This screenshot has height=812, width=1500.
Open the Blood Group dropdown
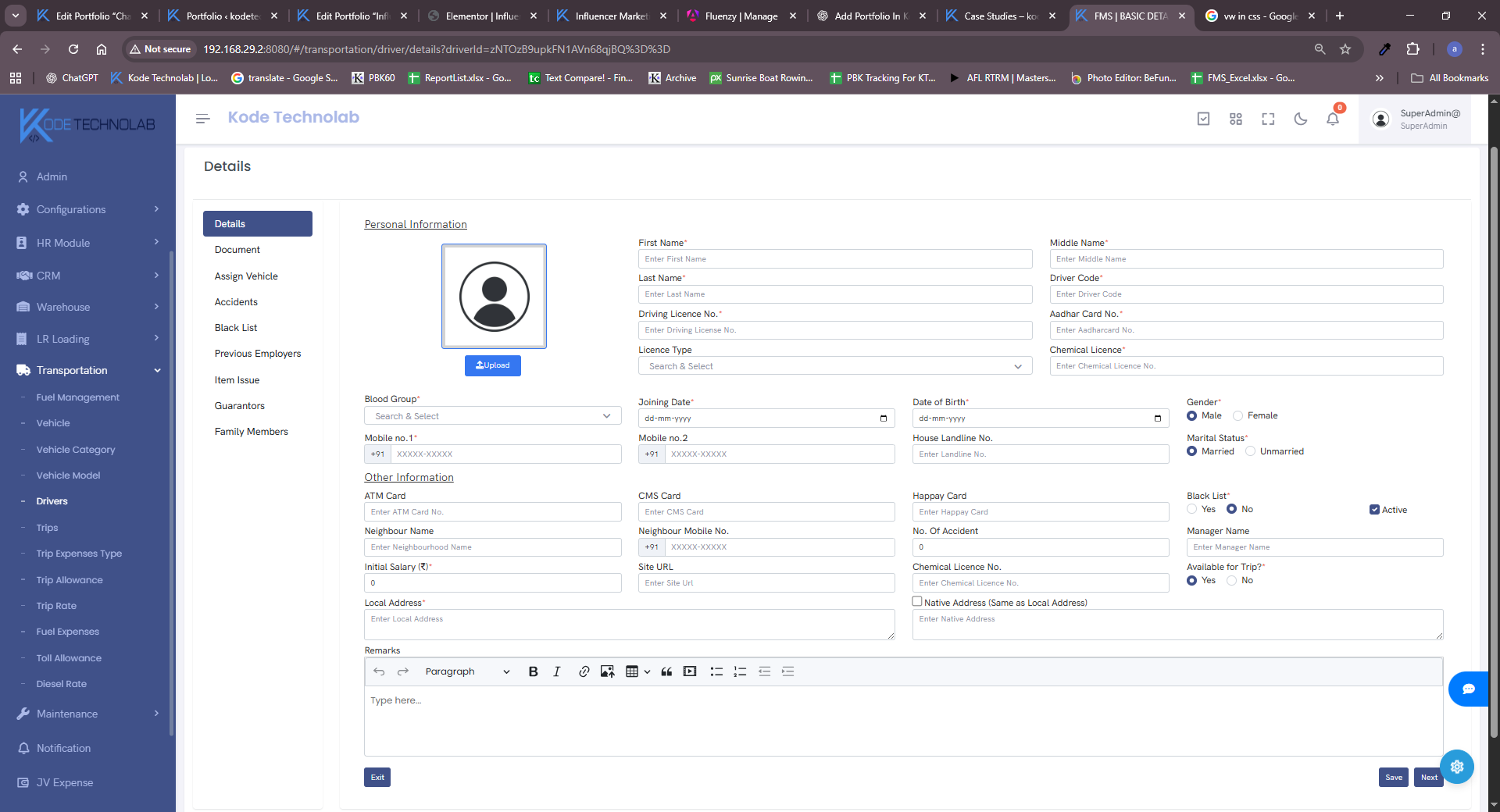click(492, 416)
